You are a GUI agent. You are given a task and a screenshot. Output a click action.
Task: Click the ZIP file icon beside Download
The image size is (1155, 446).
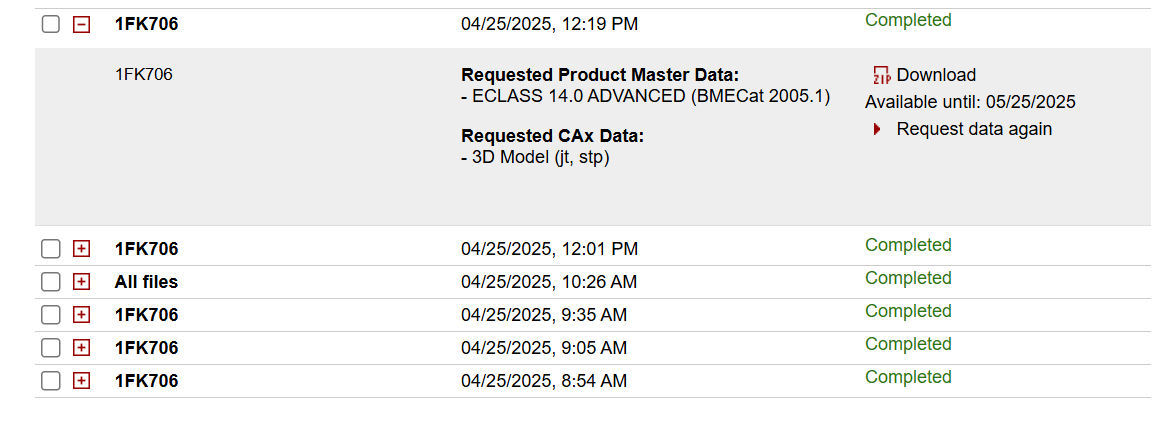pos(881,75)
